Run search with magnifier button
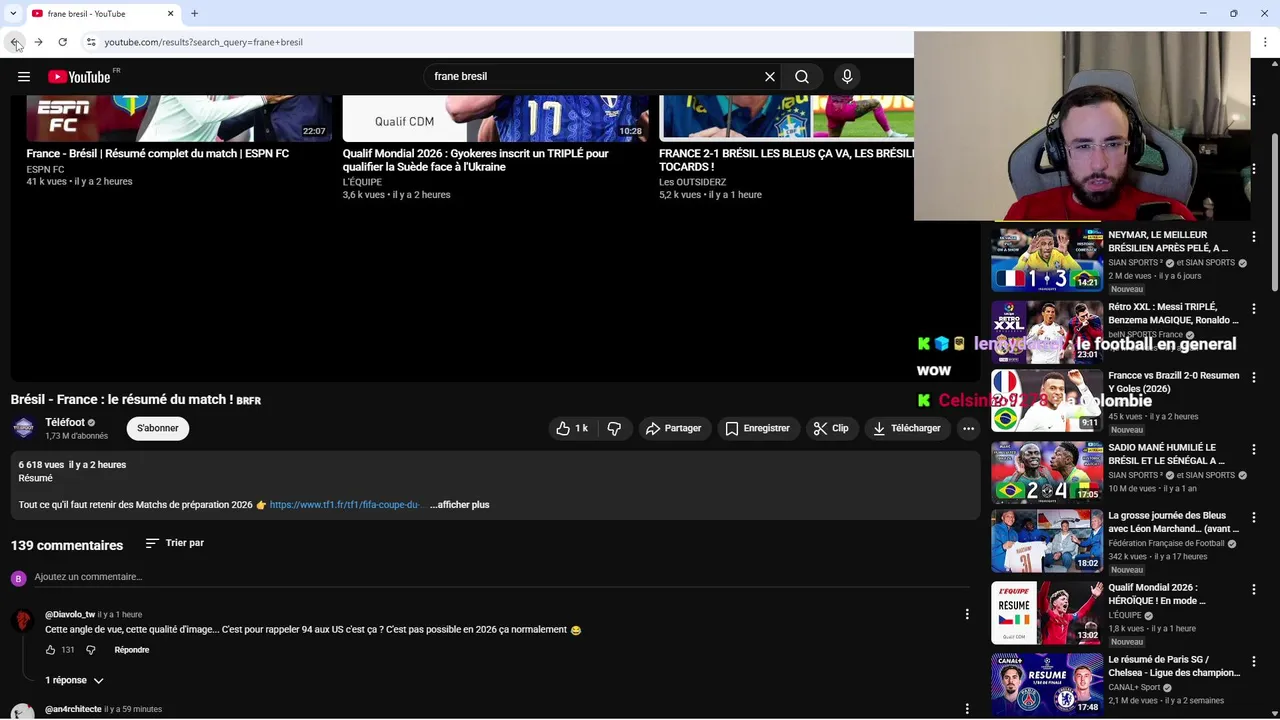Image resolution: width=1280 pixels, height=720 pixels. 802,77
